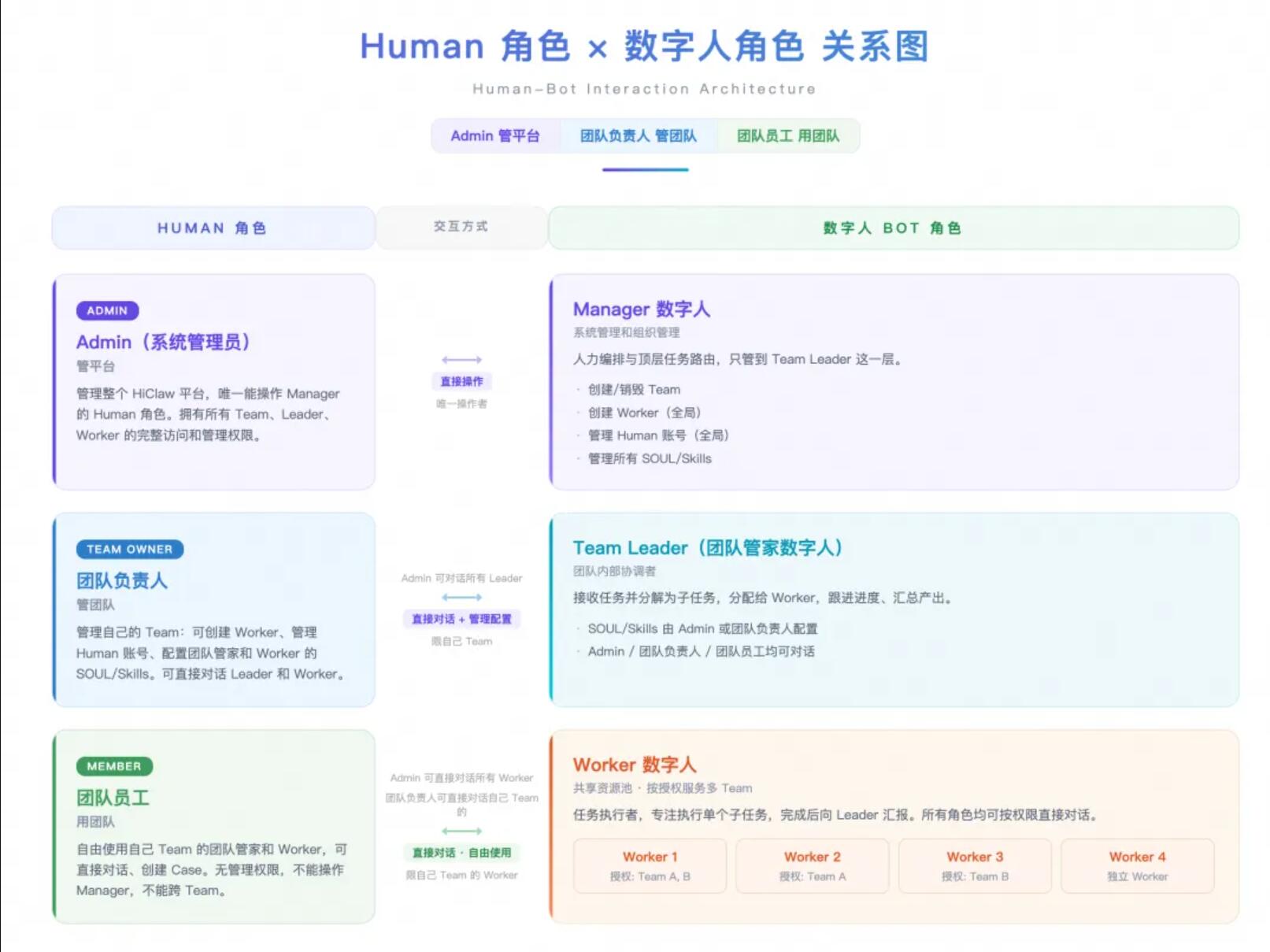The image size is (1270, 952).
Task: Click '共享资源池 · 按授权服务多 Team' subtitle
Action: (663, 788)
